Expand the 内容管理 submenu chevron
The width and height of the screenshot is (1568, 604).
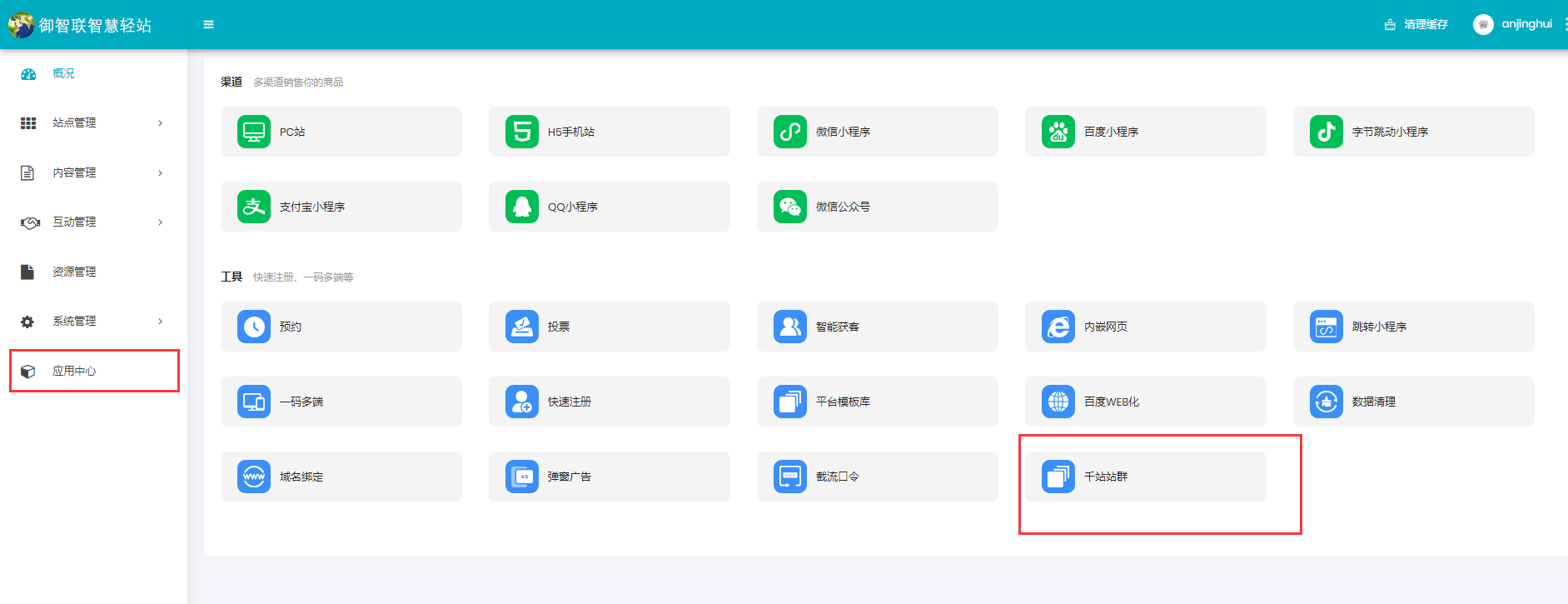(161, 173)
